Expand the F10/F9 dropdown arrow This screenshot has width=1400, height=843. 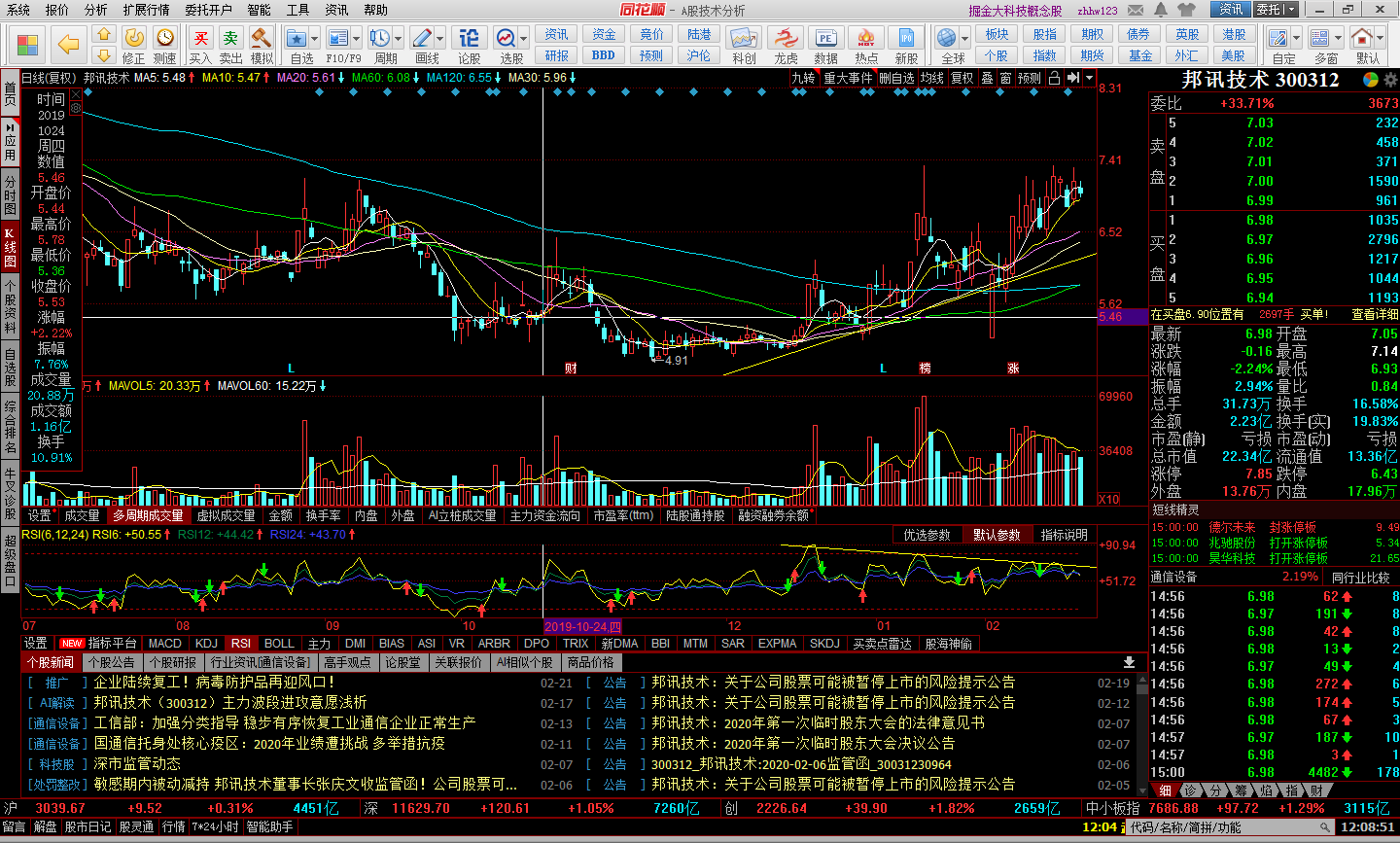point(357,38)
